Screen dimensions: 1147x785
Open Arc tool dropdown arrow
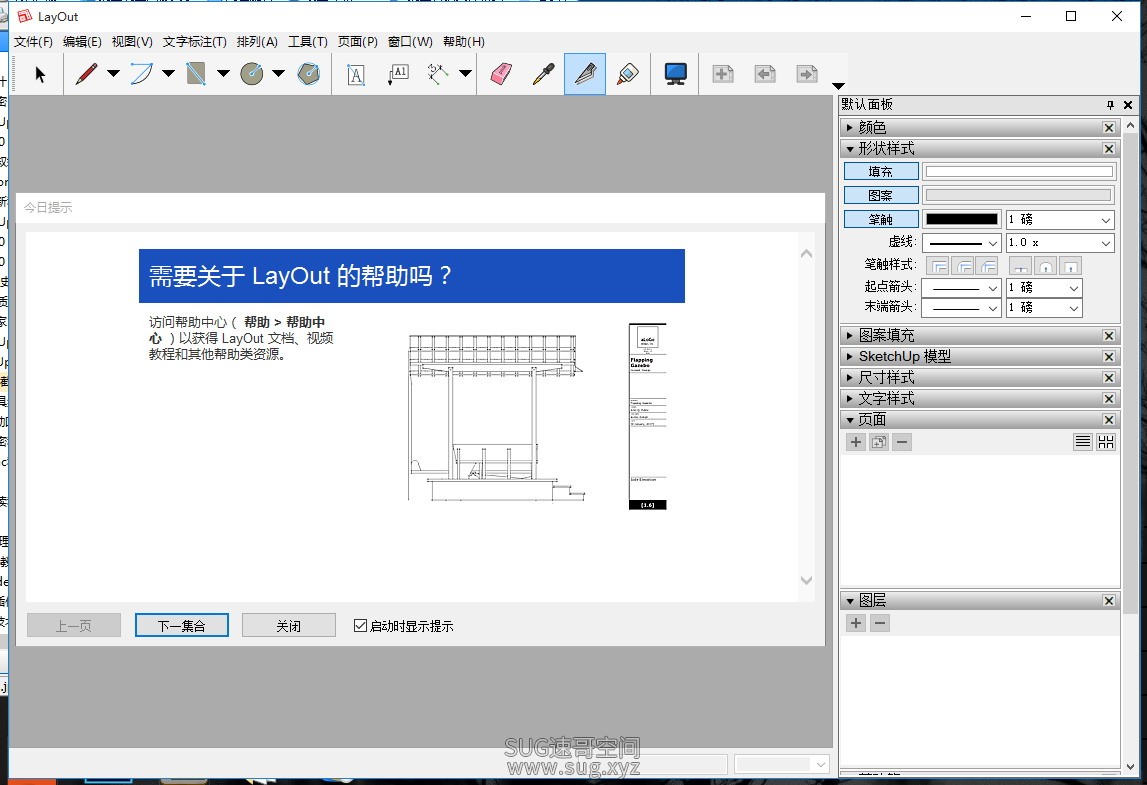pyautogui.click(x=168, y=73)
